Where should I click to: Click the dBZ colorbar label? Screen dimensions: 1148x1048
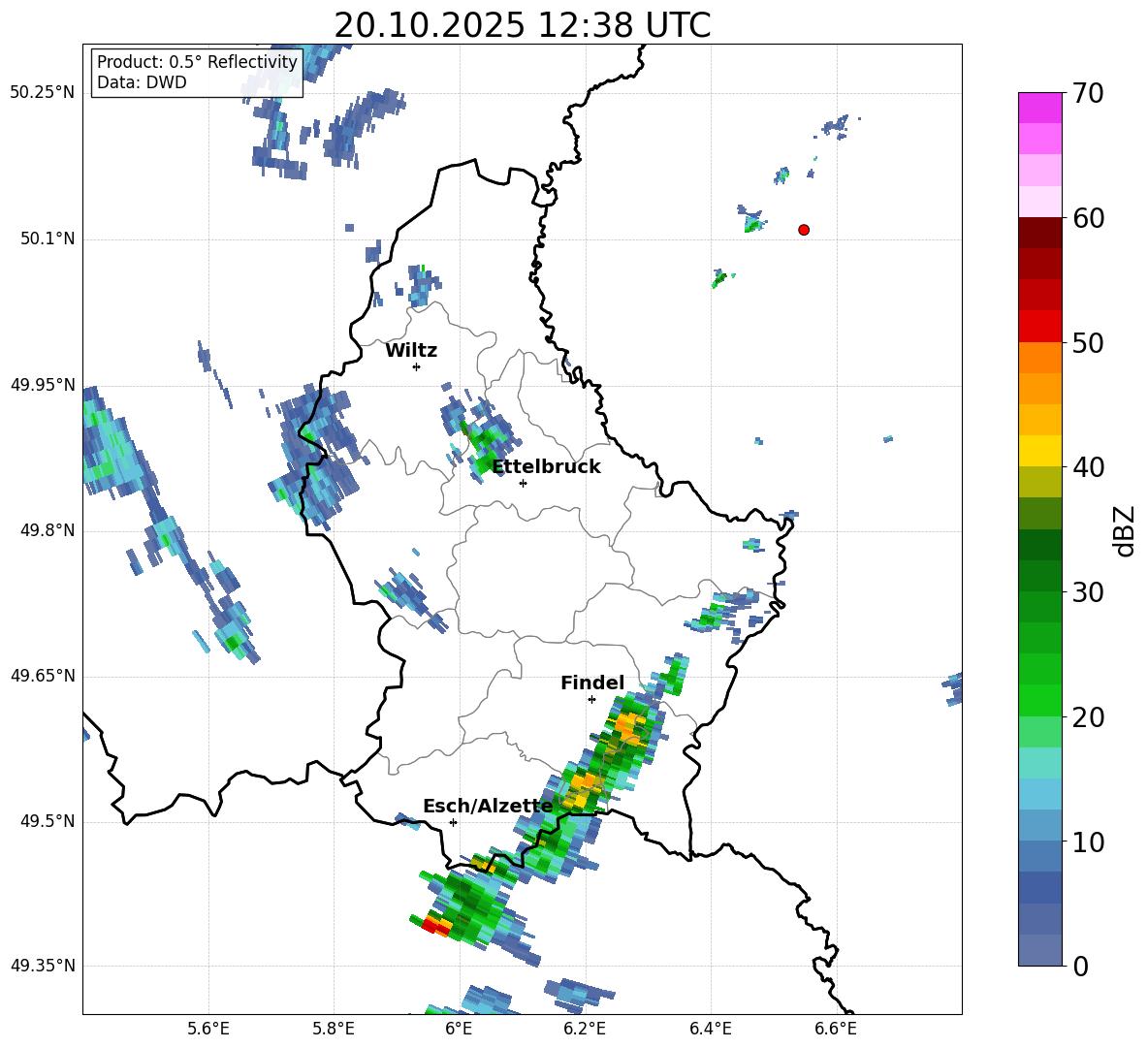pyautogui.click(x=1126, y=531)
